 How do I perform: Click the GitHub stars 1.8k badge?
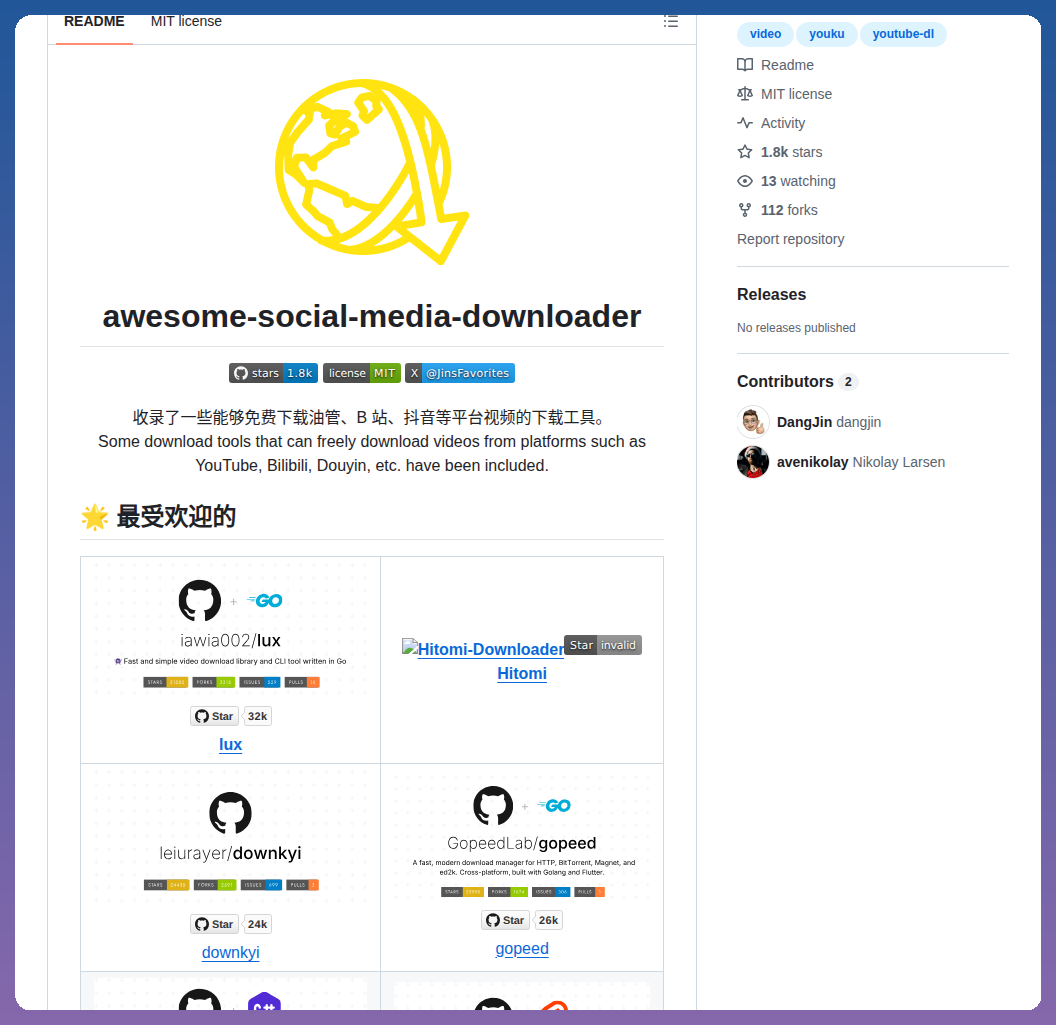(x=273, y=373)
